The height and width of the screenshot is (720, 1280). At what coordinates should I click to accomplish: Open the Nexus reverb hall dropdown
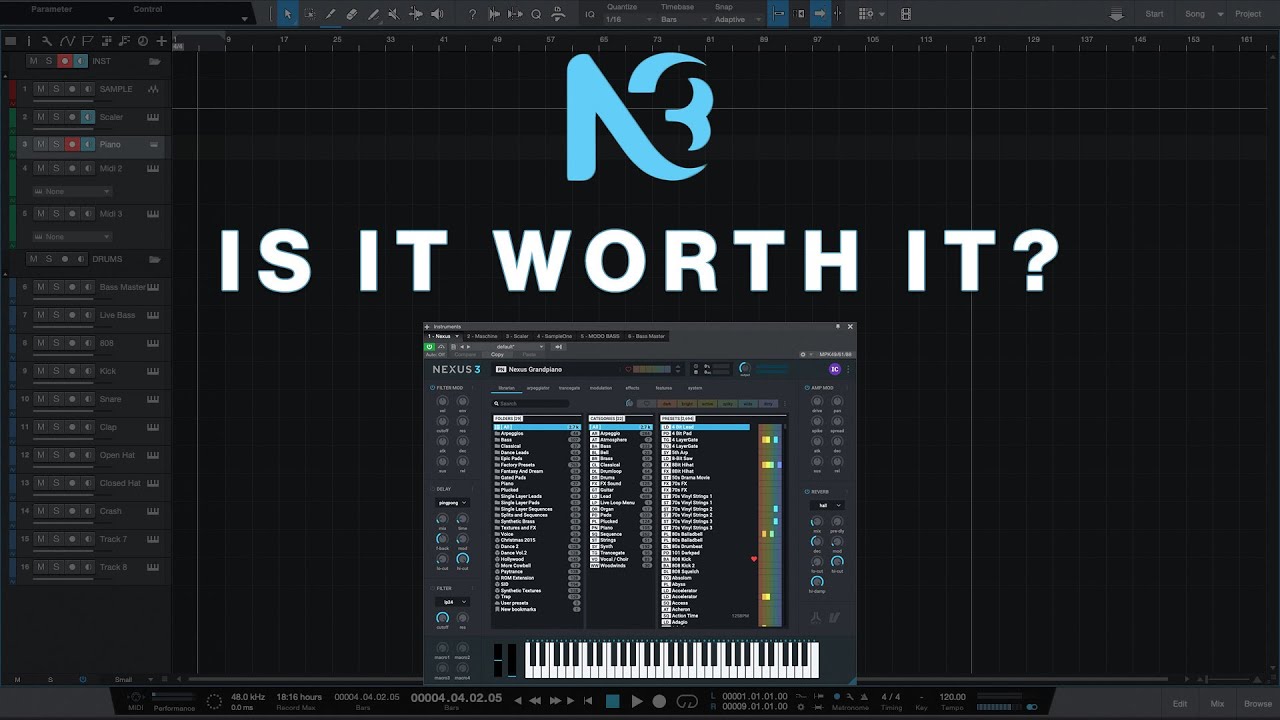[x=826, y=506]
